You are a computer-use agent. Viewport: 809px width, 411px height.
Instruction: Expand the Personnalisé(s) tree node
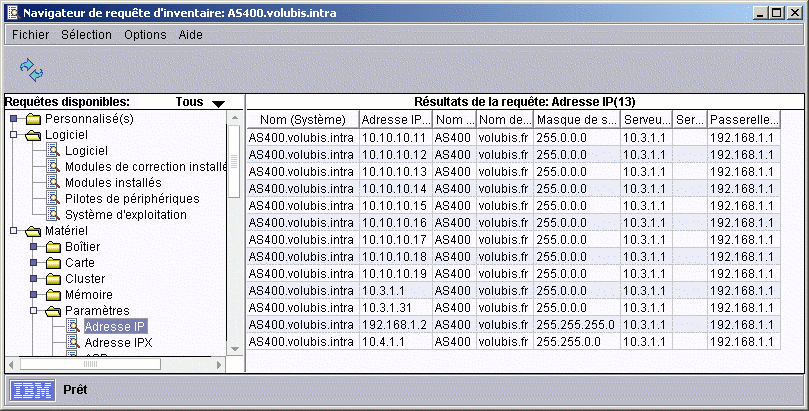(x=14, y=119)
